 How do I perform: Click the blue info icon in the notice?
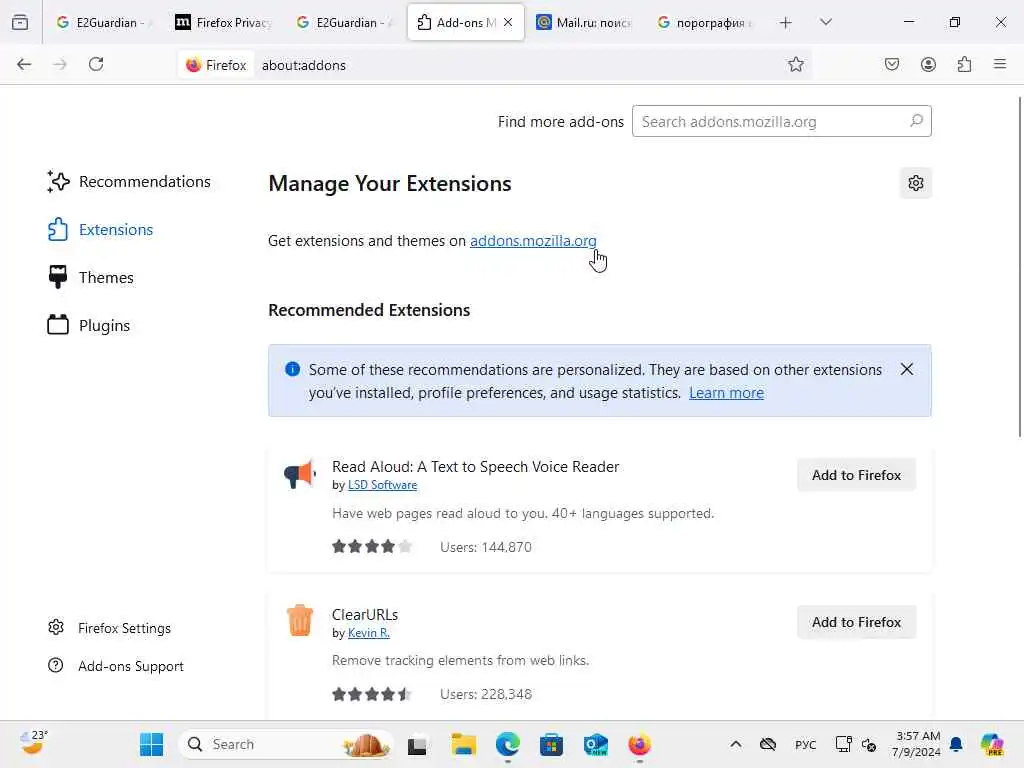click(x=293, y=369)
